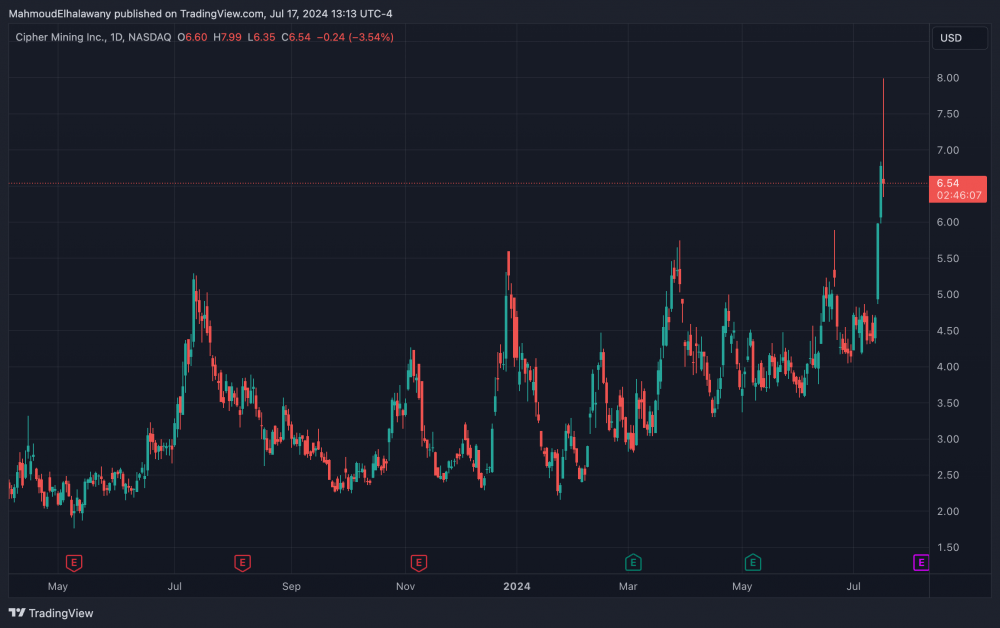Click the green earnings marker after May 2024
1000x628 pixels.
click(753, 562)
